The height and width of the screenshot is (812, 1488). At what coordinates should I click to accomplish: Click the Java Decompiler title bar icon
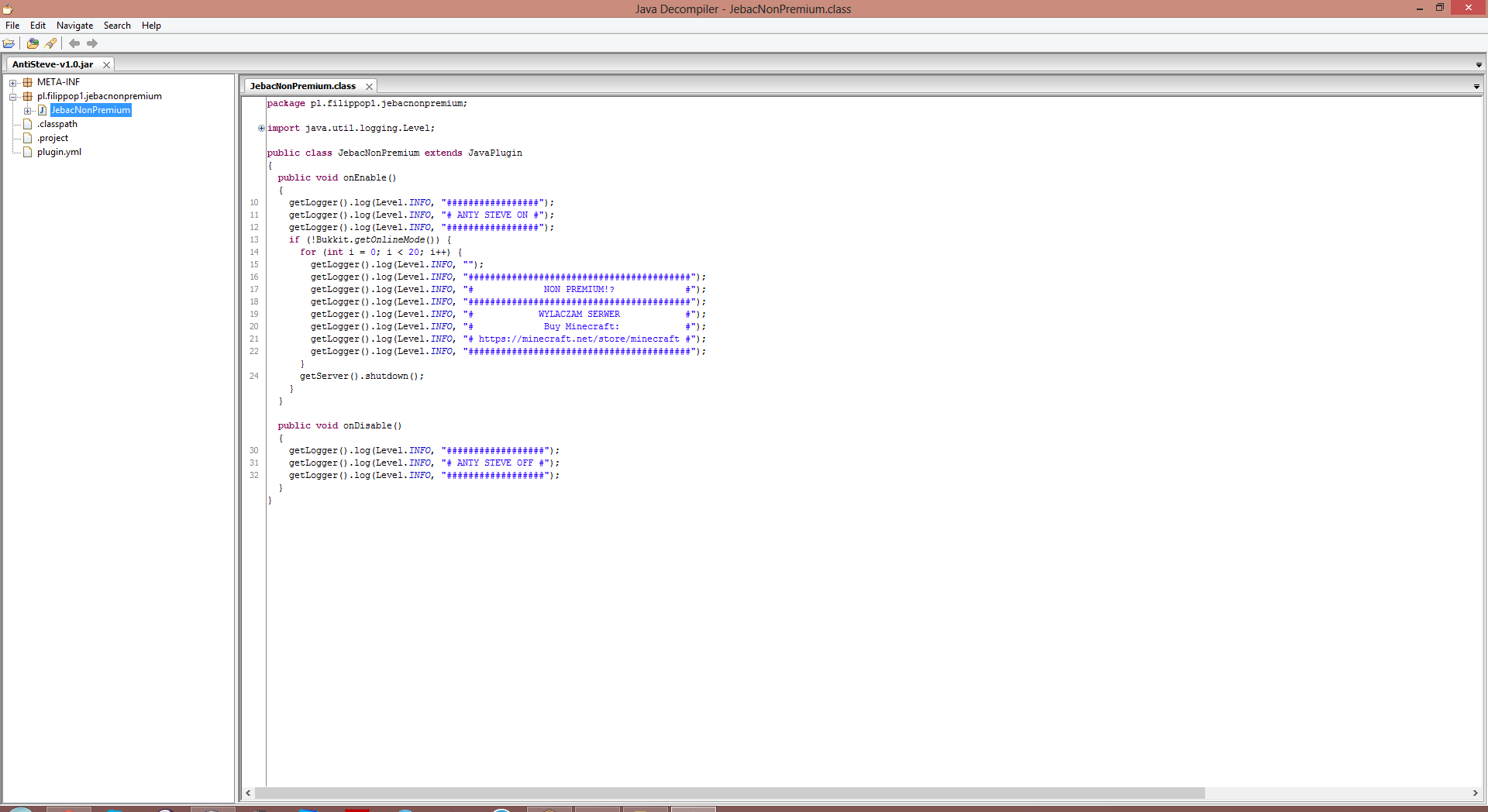click(x=8, y=9)
